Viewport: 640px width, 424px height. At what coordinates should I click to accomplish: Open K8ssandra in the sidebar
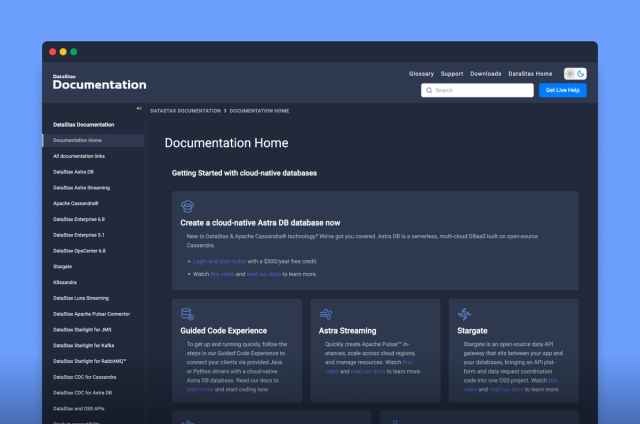click(65, 282)
